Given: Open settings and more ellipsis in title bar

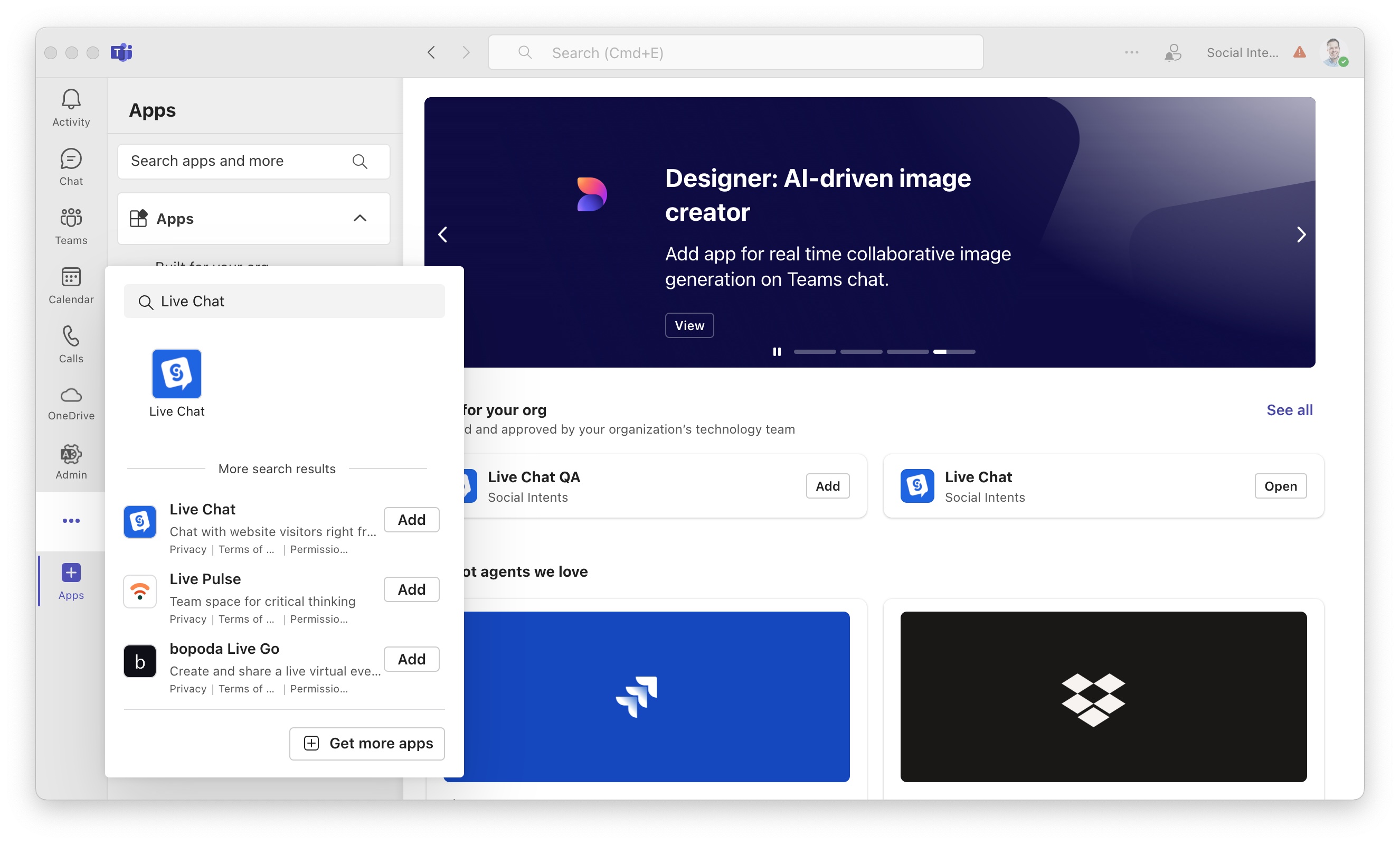Looking at the screenshot, I should [x=1131, y=52].
